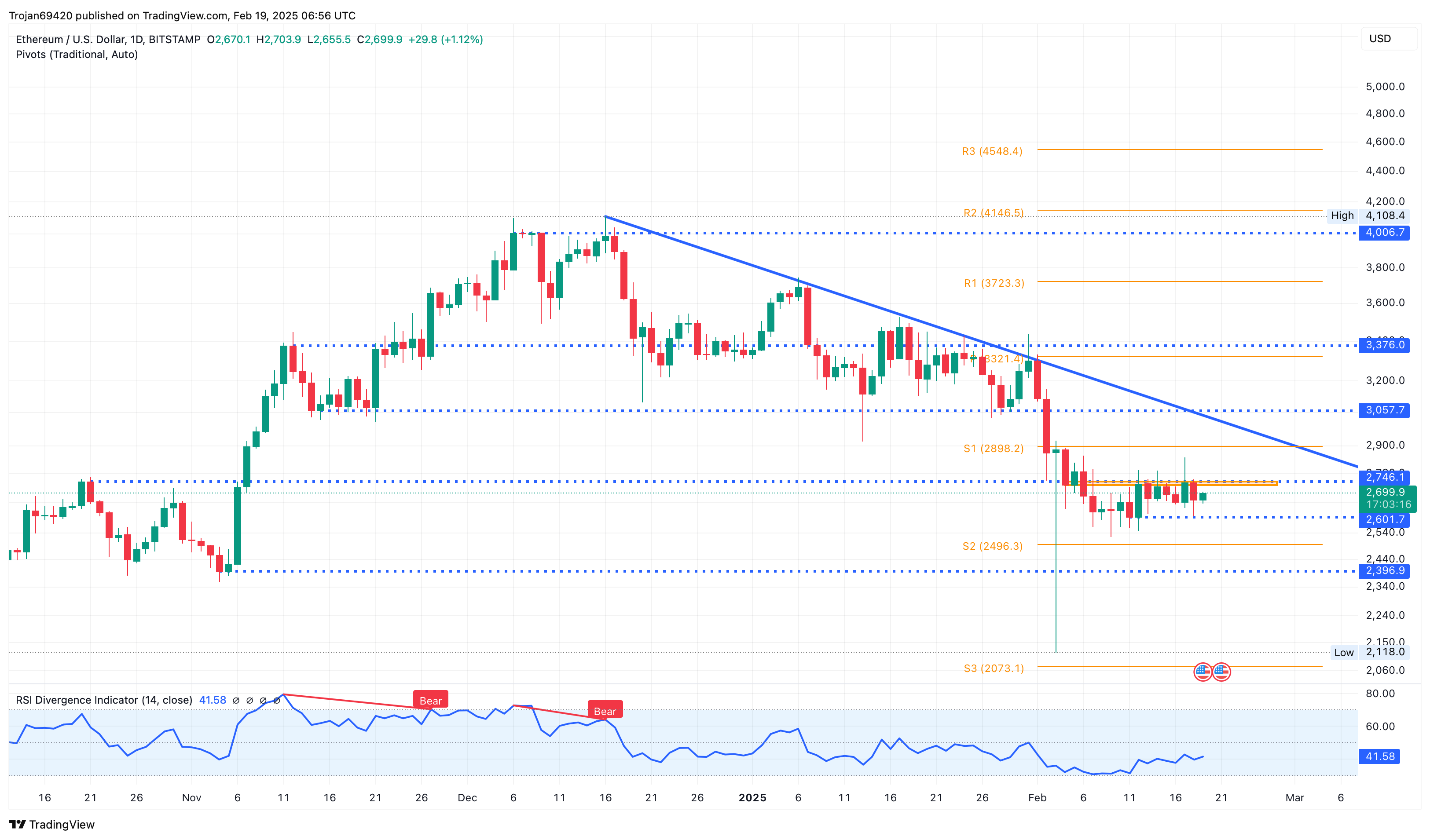Click the High 4,108.4 label

[x=1368, y=215]
